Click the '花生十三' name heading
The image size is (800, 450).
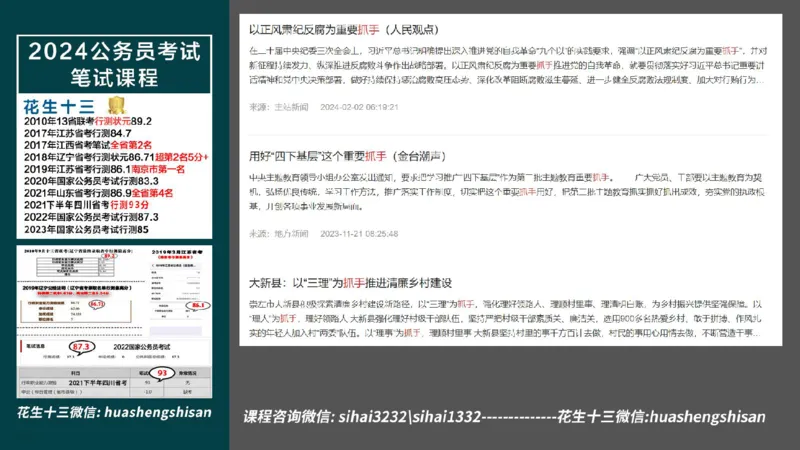[59, 107]
